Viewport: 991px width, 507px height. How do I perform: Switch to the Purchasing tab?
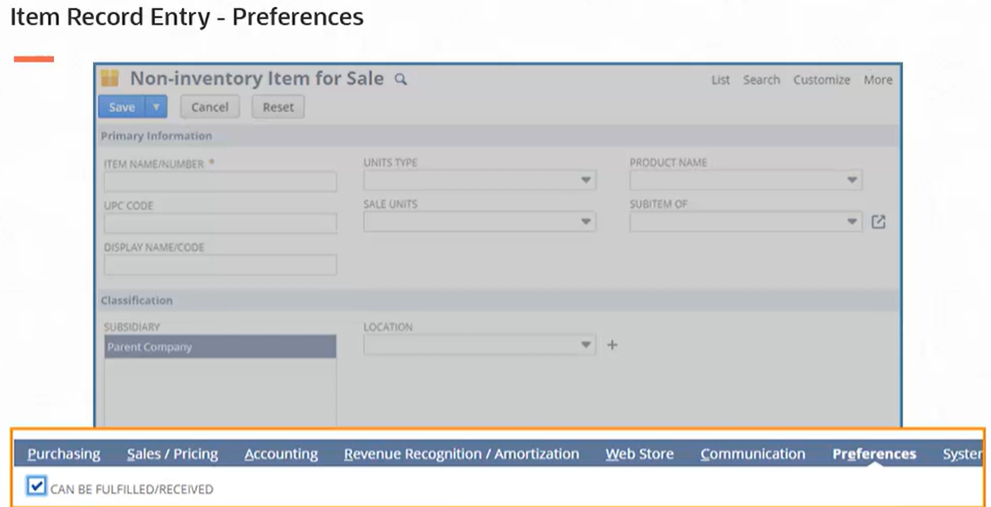click(x=64, y=454)
